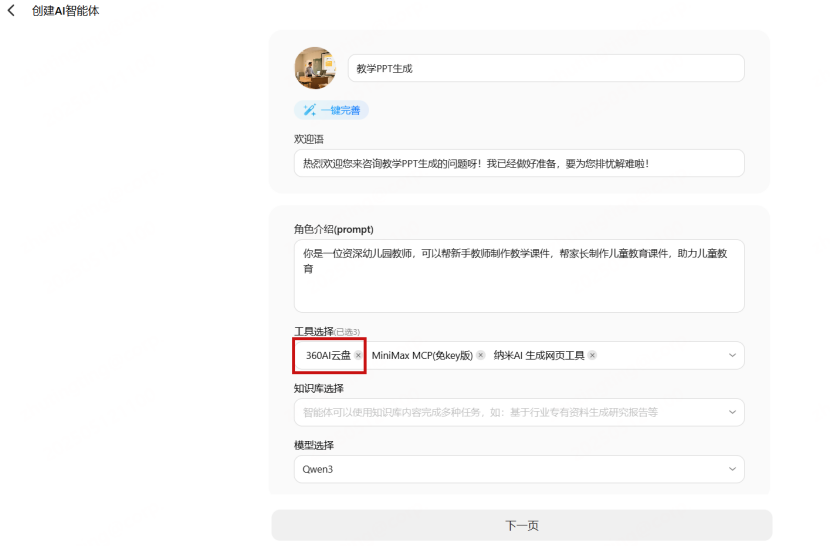
Task: Remove the MiniMax MCP(免key版) tool tag
Action: [x=481, y=355]
